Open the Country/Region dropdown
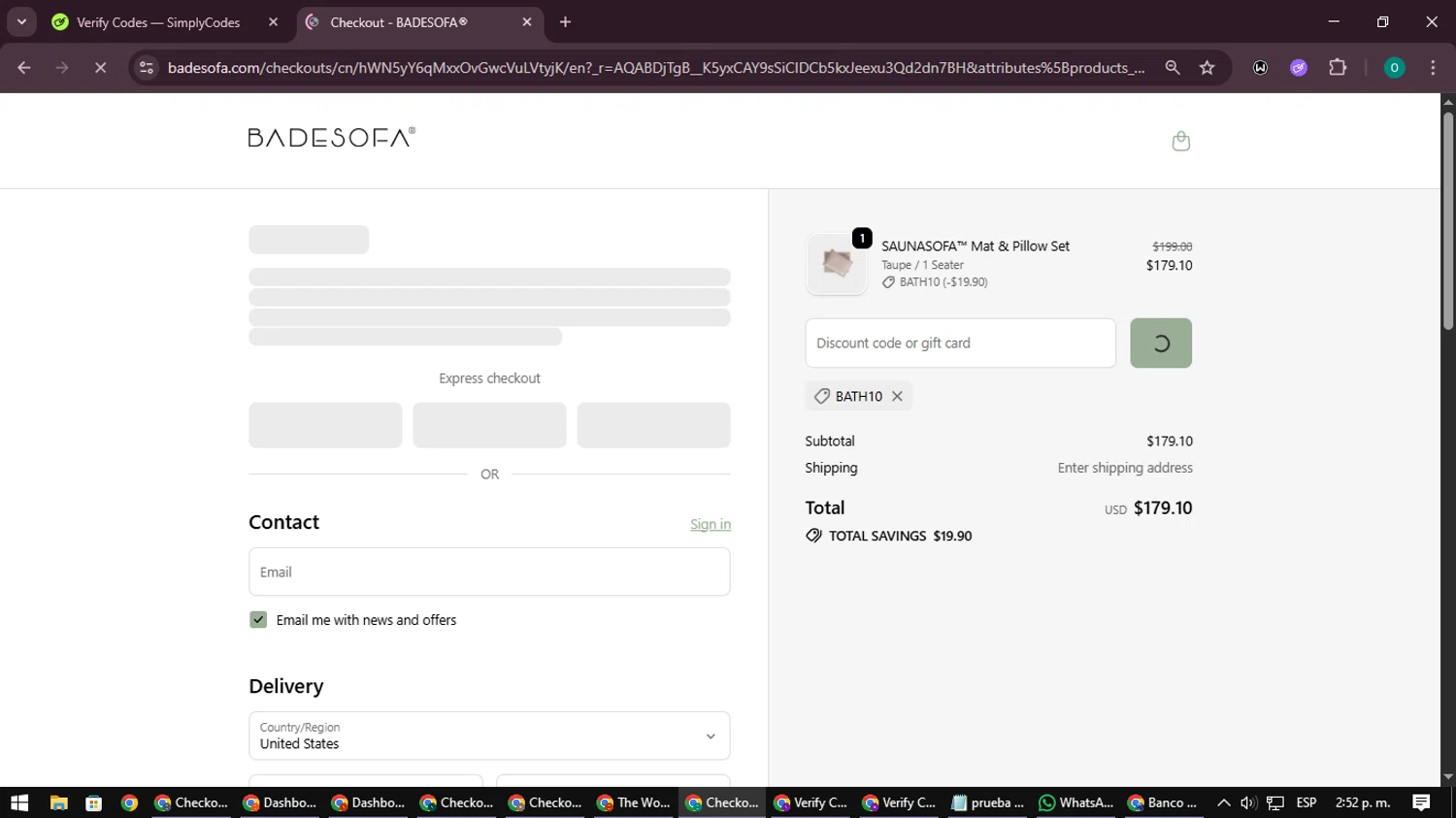Image resolution: width=1456 pixels, height=818 pixels. point(489,736)
